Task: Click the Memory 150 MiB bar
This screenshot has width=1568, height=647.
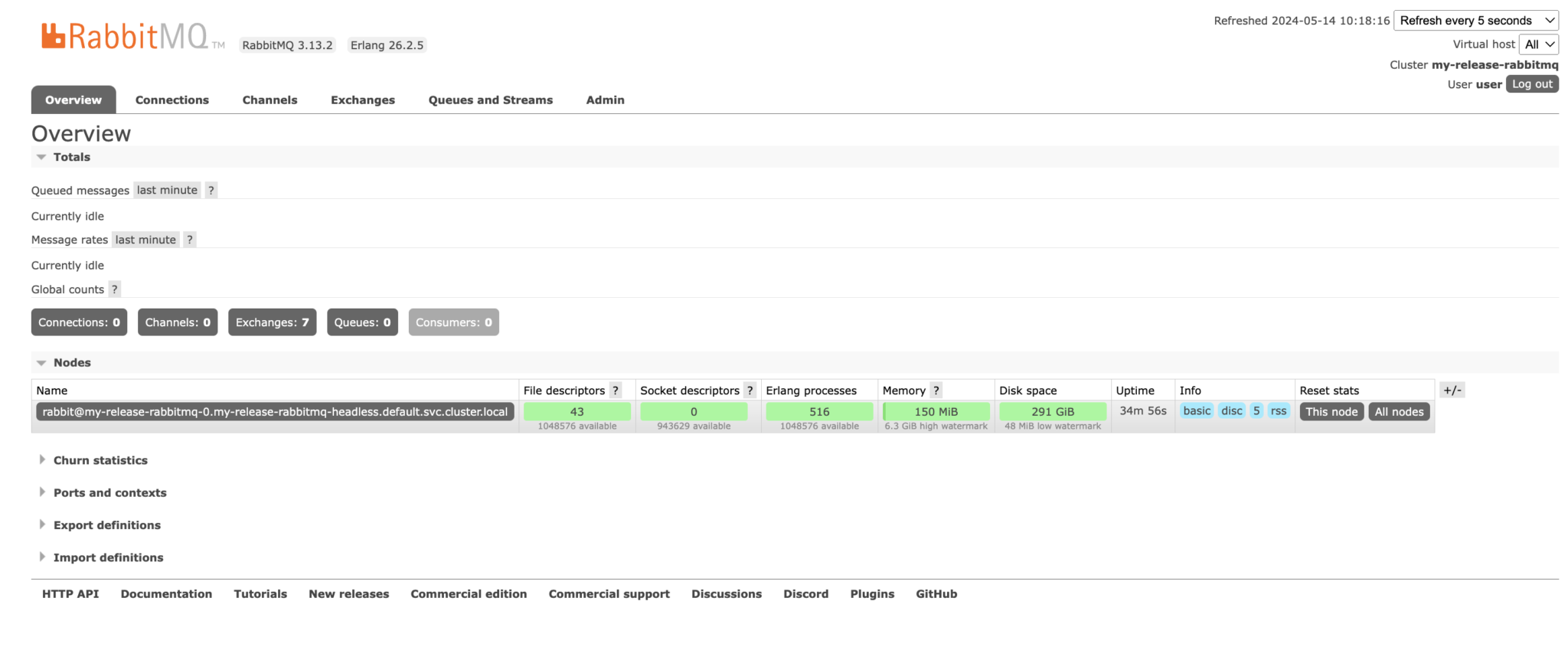Action: 936,412
